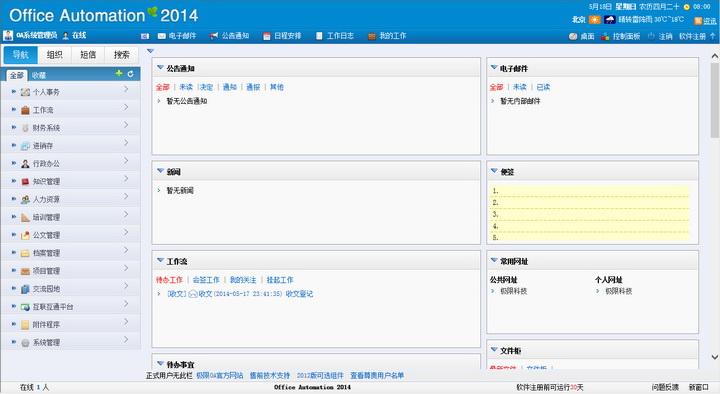Collapse the 新闻 panel with its triangle
Screen dimensions: 720x394
click(x=160, y=171)
